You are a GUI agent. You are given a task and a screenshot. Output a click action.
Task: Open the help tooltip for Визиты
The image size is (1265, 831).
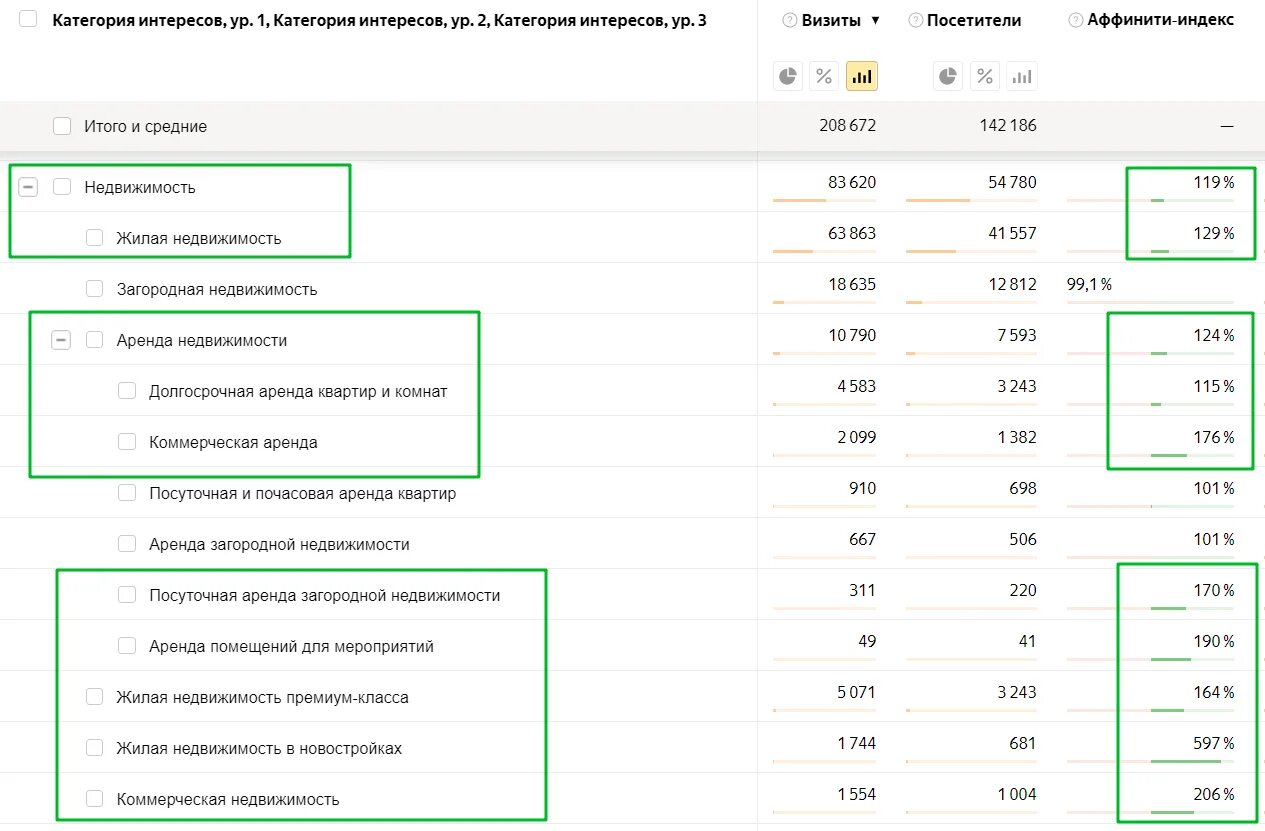(x=790, y=20)
